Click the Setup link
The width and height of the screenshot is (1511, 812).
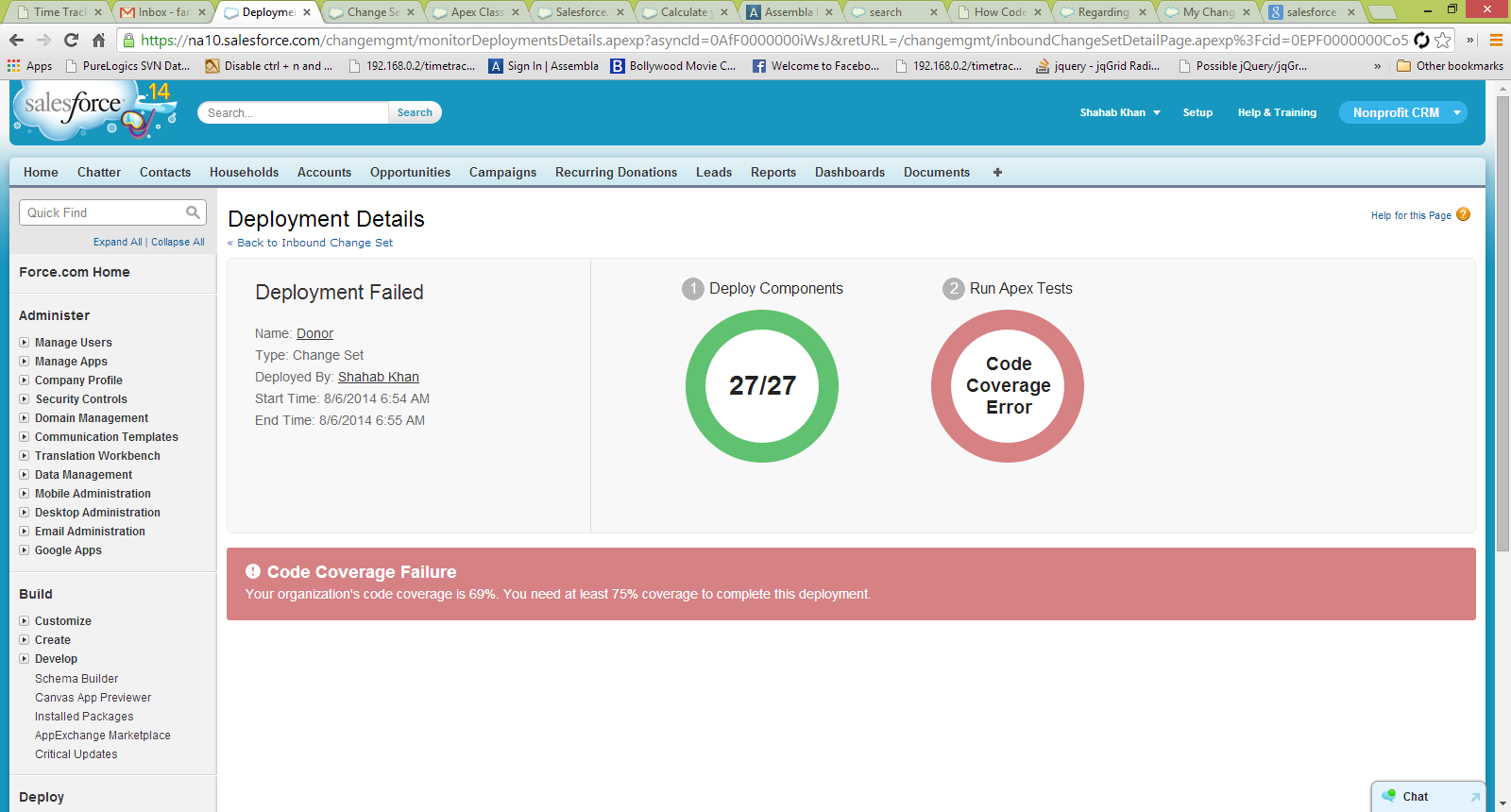[1197, 112]
